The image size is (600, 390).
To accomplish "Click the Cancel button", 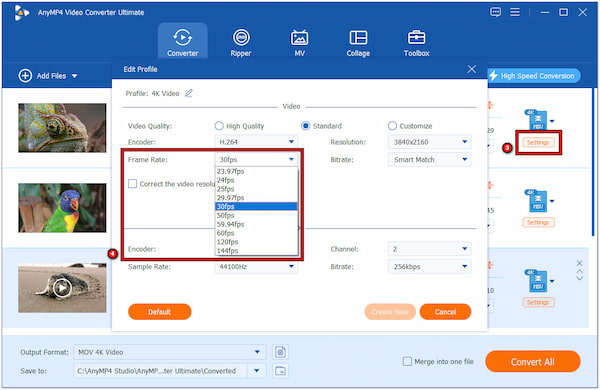I will [445, 312].
